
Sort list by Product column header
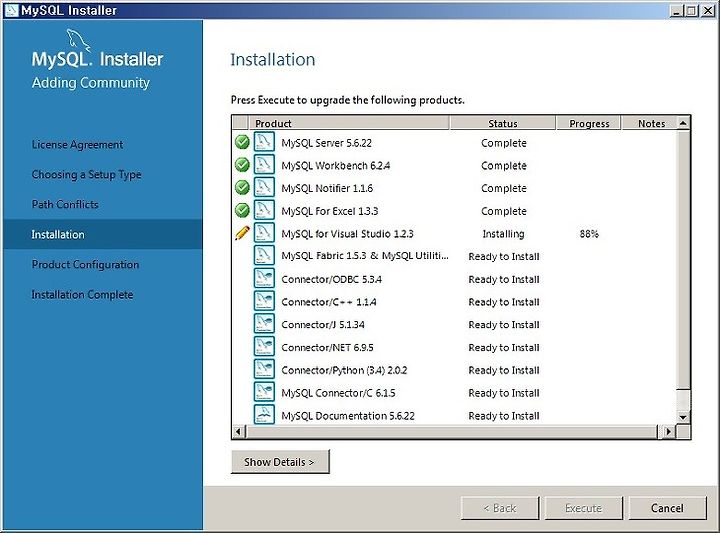(x=349, y=123)
